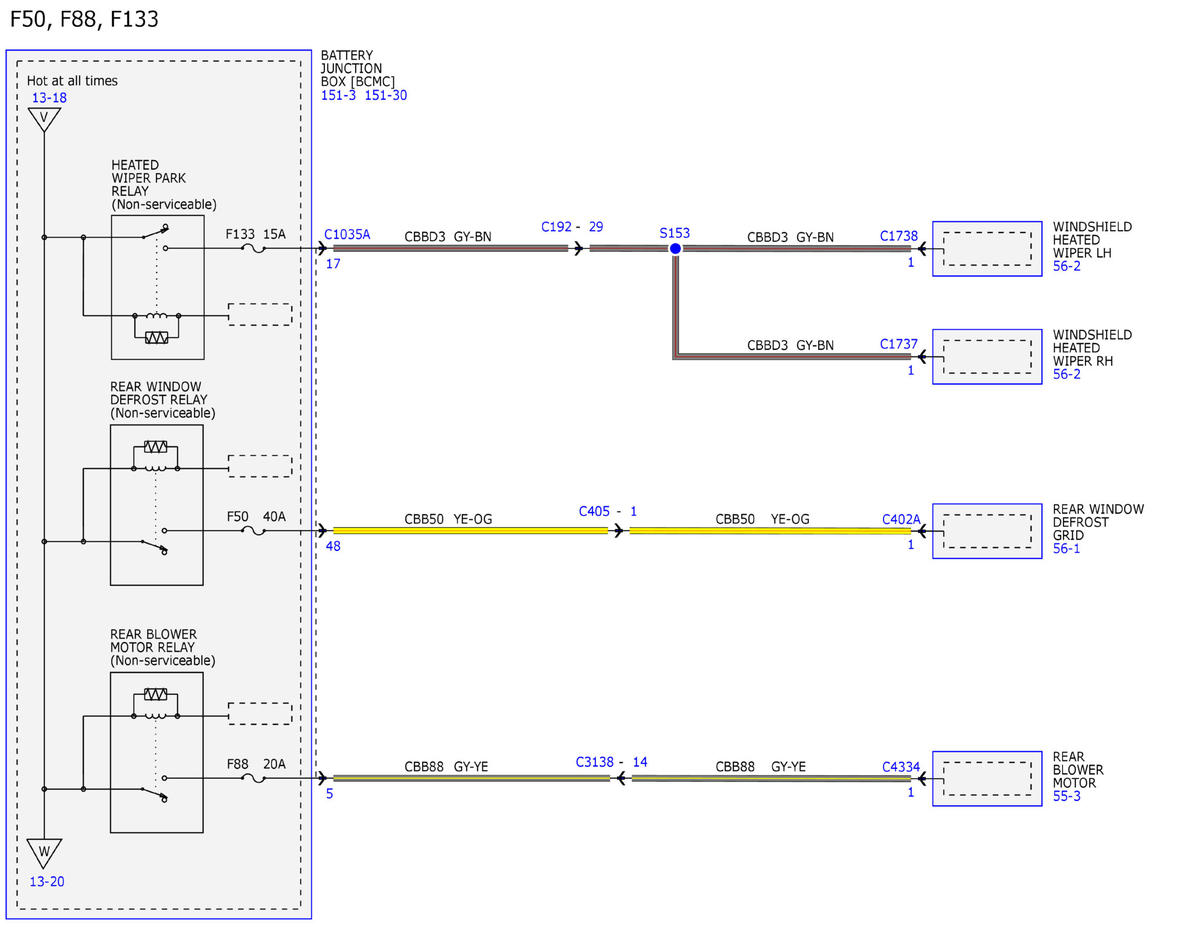This screenshot has width=1200, height=927.
Task: Open the 56-2 link under Wiper LH
Action: [1067, 266]
